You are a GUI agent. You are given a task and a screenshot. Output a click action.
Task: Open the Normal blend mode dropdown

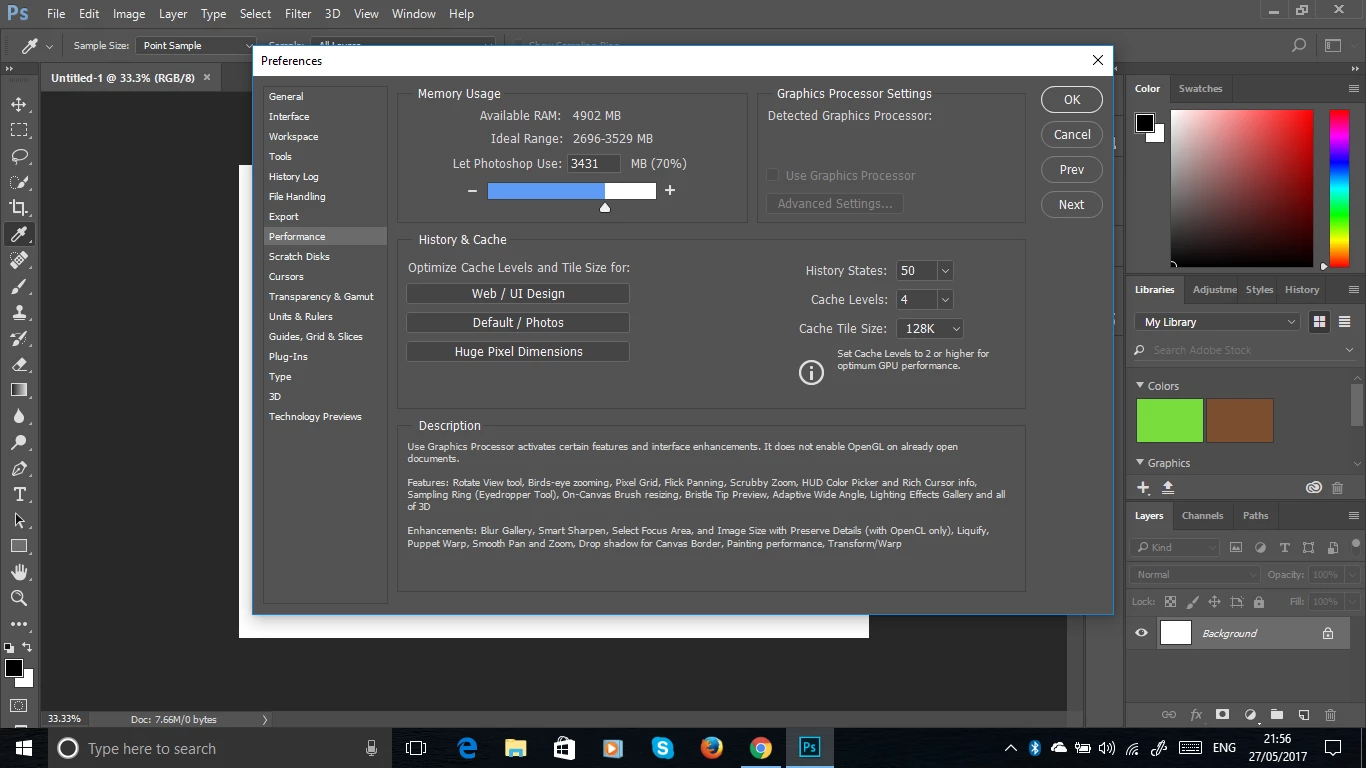[x=1195, y=575]
